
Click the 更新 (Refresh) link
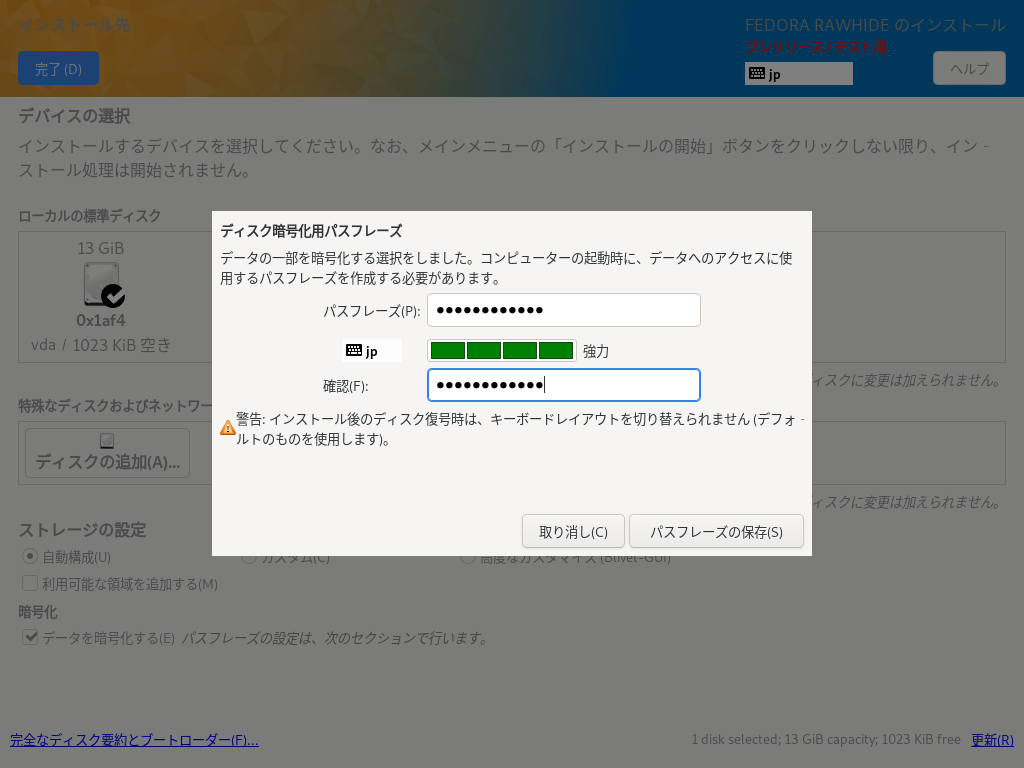[x=993, y=740]
